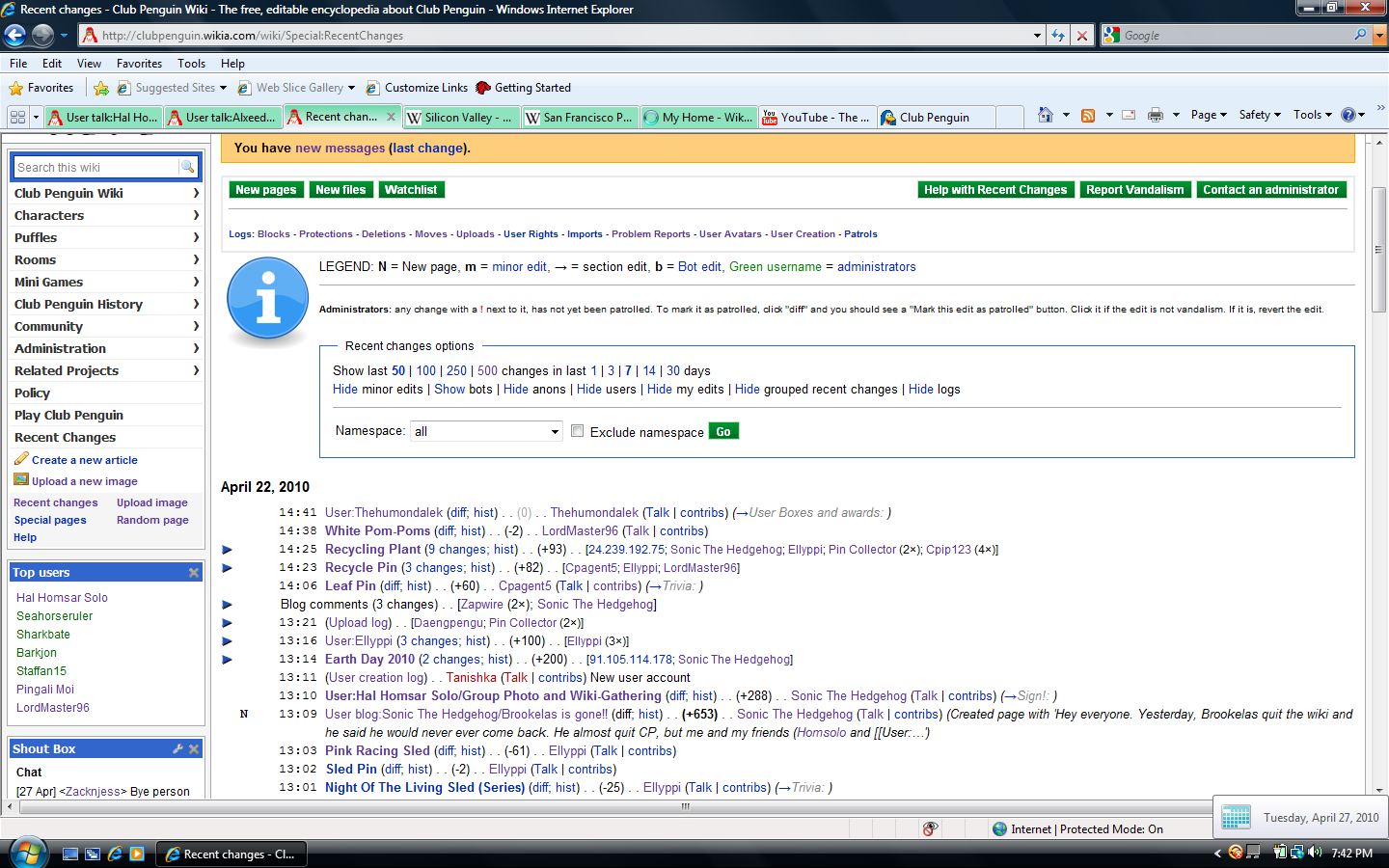The height and width of the screenshot is (868, 1389).
Task: Switch to the Club Penguin tab
Action: coord(937,117)
